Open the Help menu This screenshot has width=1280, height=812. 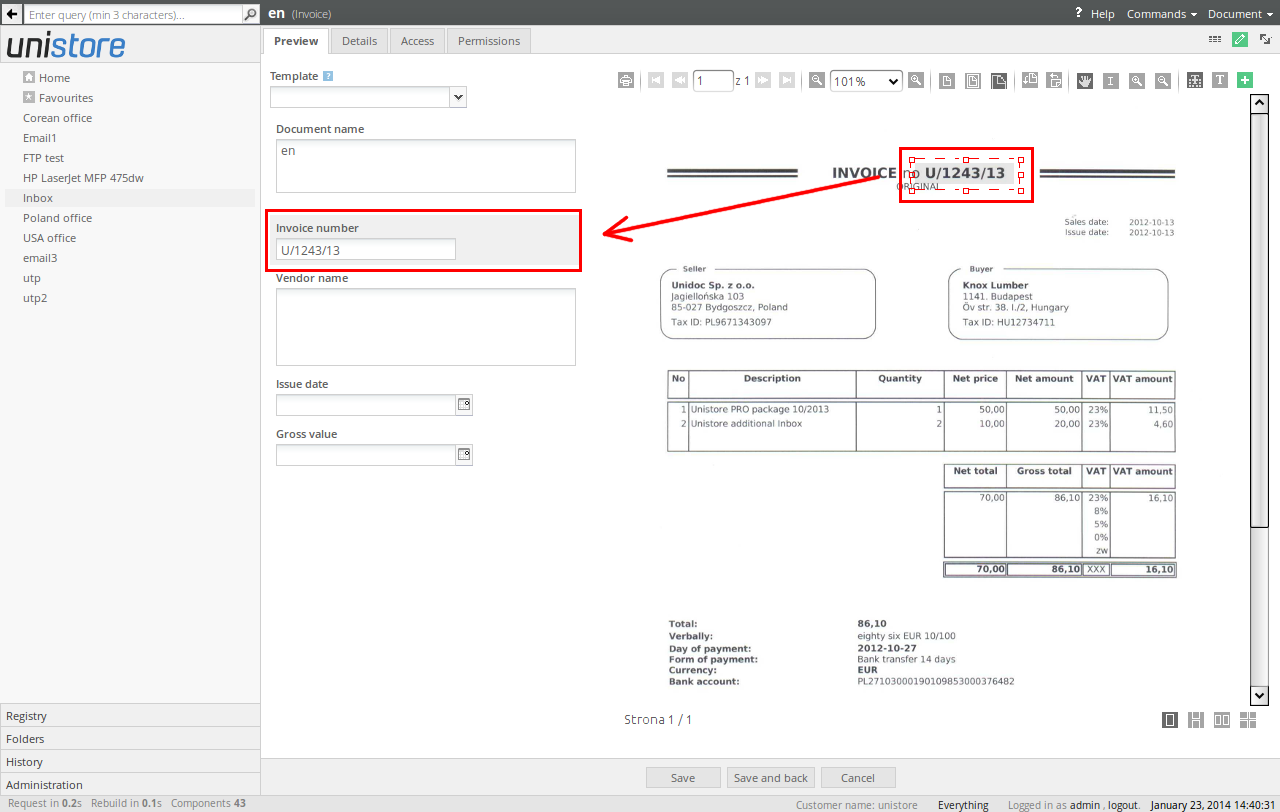pyautogui.click(x=1095, y=14)
